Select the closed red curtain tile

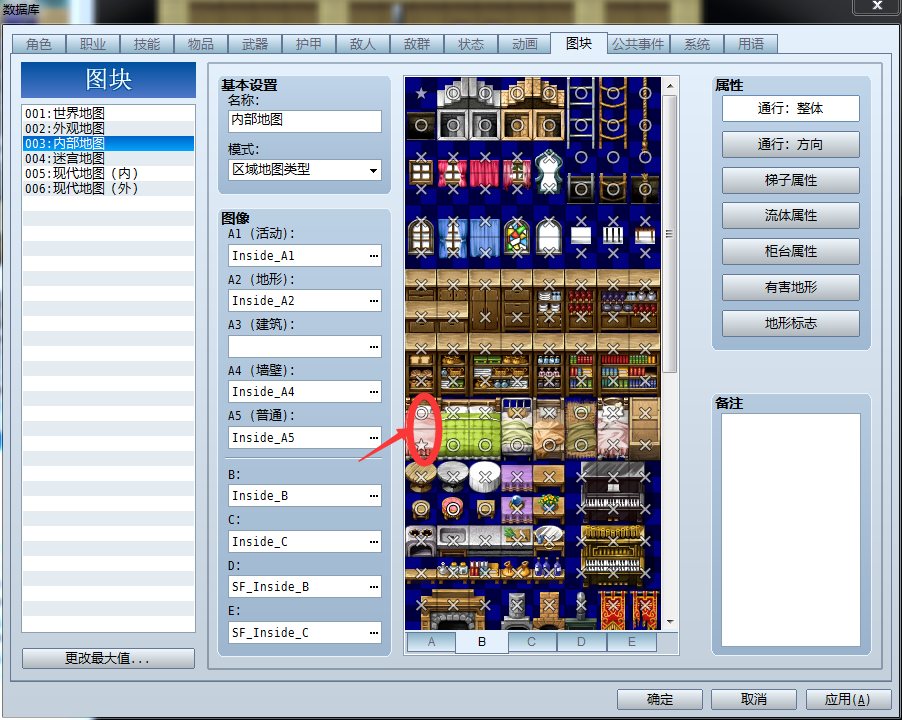pos(485,173)
